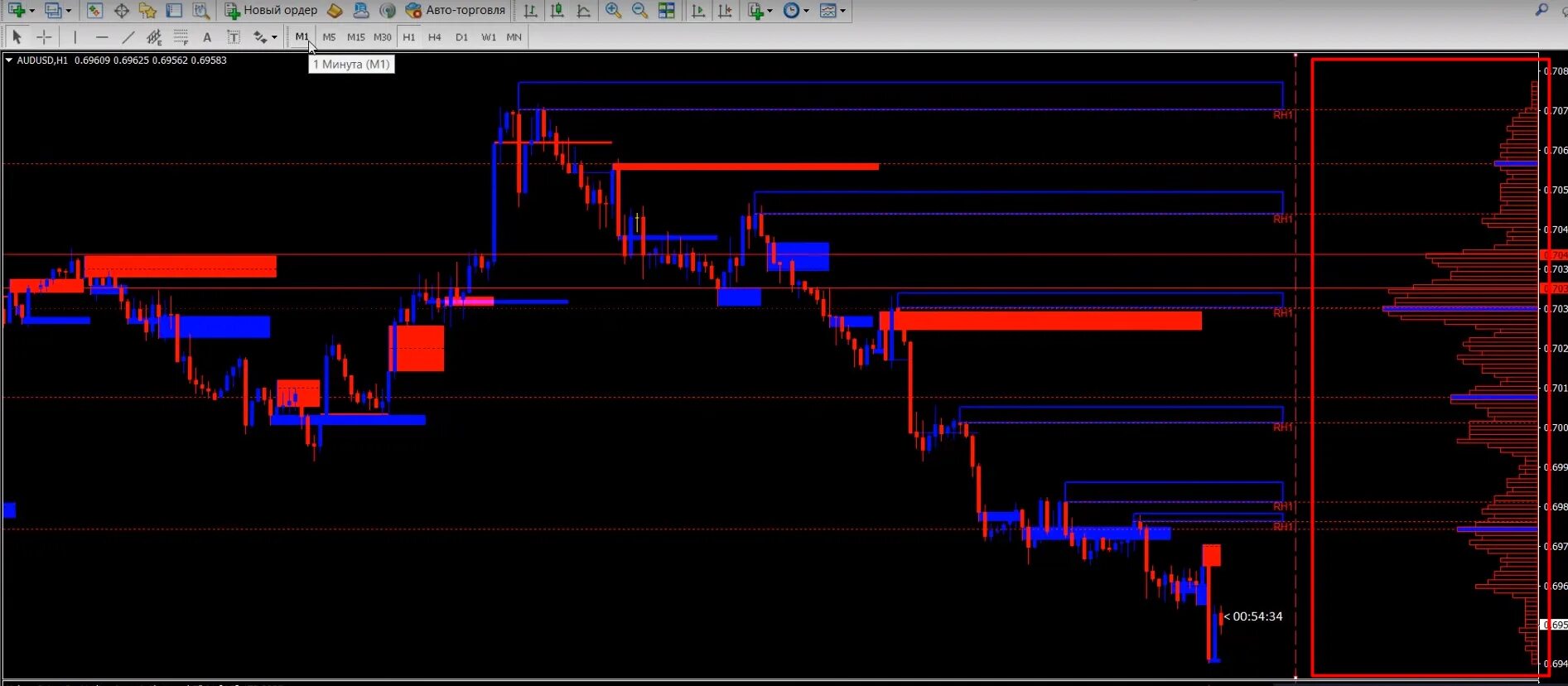Select the crosshair tool

pyautogui.click(x=44, y=37)
